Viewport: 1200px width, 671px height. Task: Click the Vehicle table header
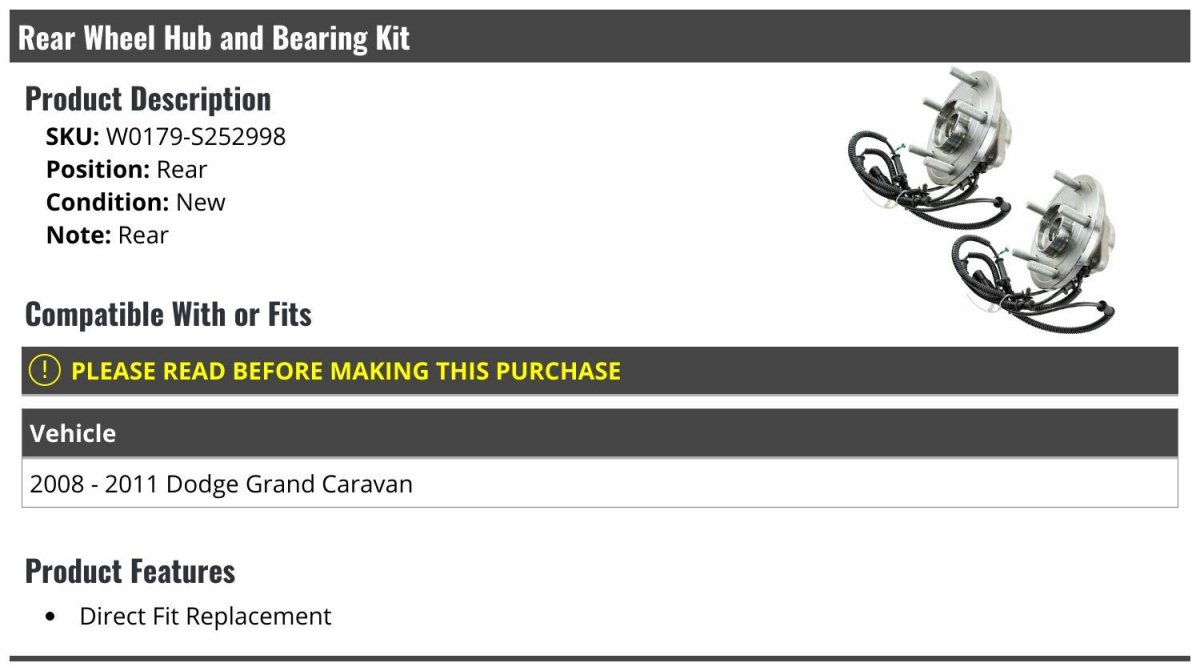[600, 433]
